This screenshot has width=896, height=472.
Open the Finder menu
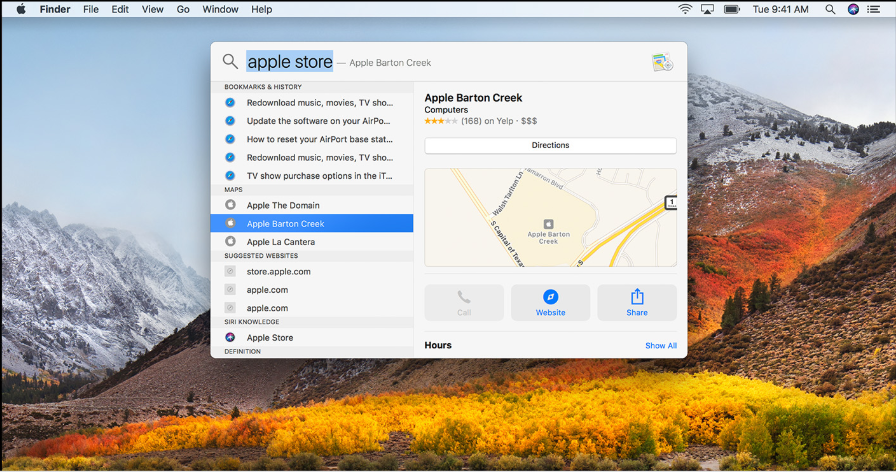(55, 9)
